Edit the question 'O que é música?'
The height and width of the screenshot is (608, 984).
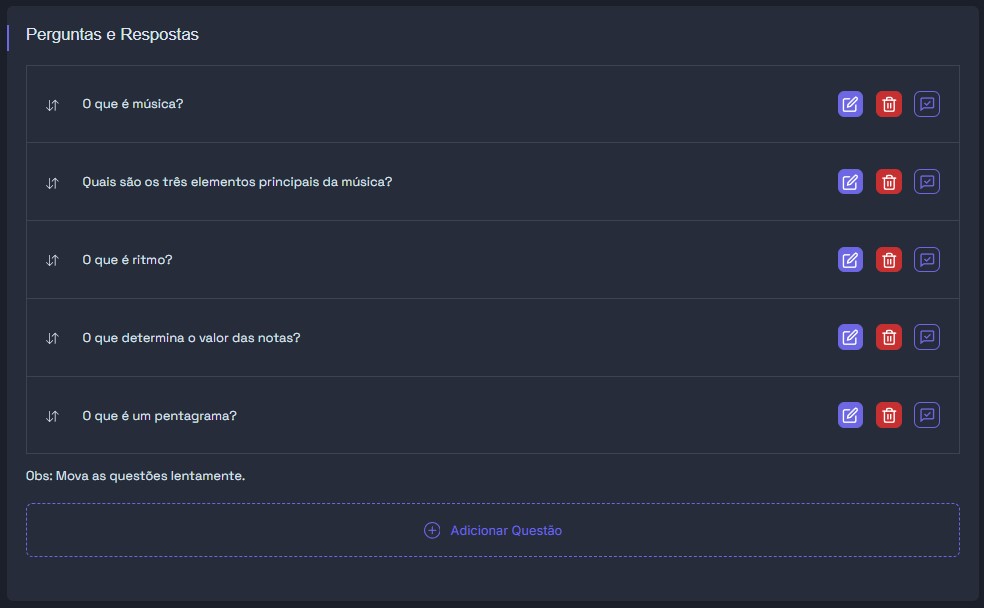coord(850,104)
